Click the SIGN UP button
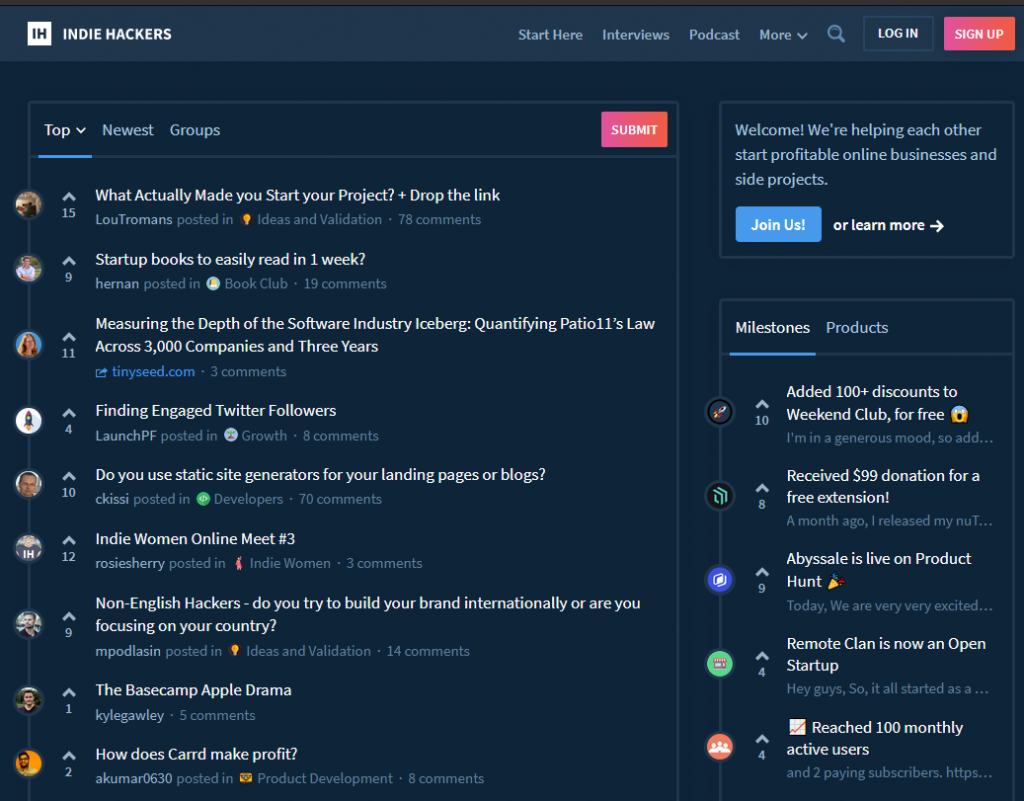This screenshot has width=1024, height=801. click(x=979, y=34)
